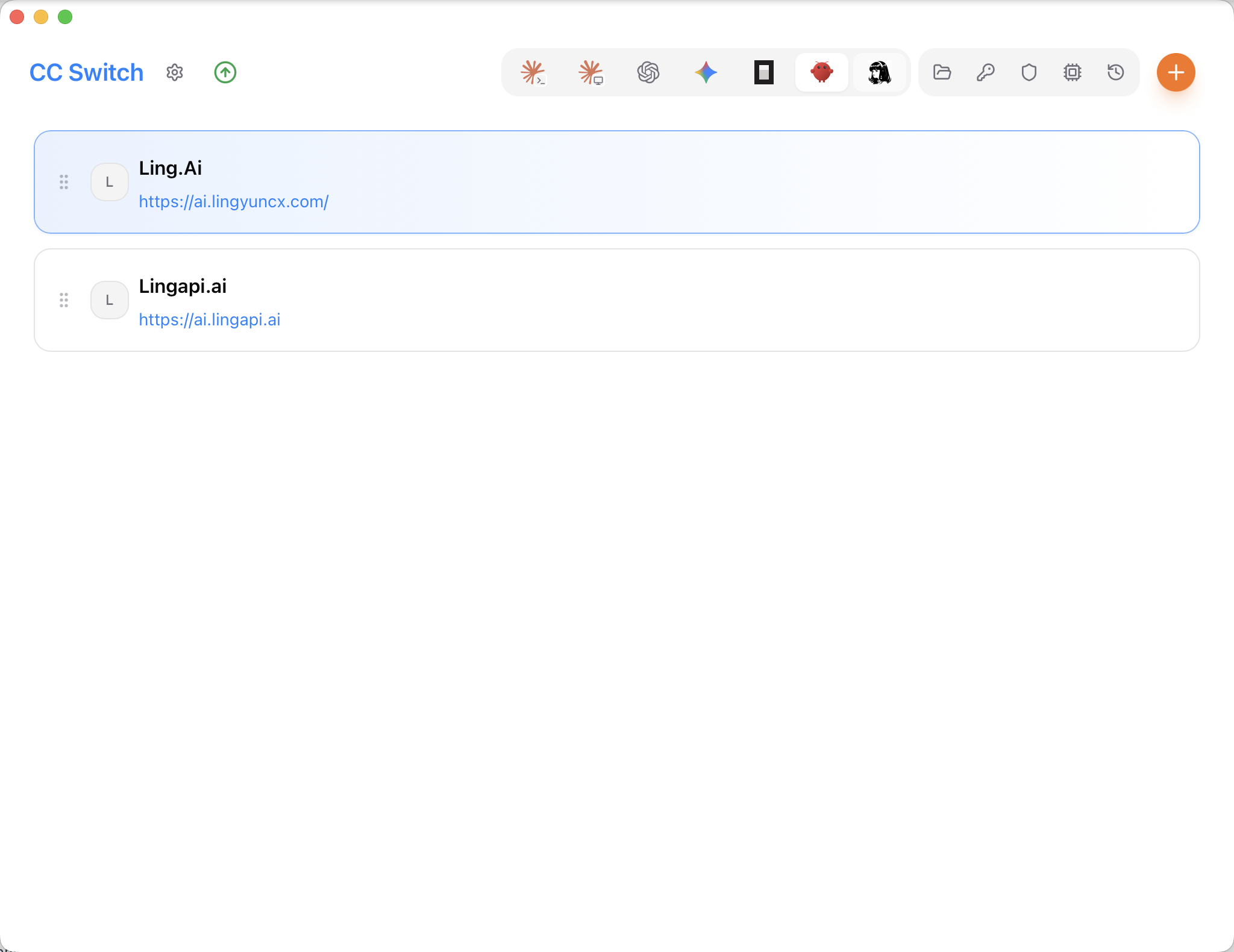
Task: Click the L avatar of Ling.Ai
Action: coord(110,182)
